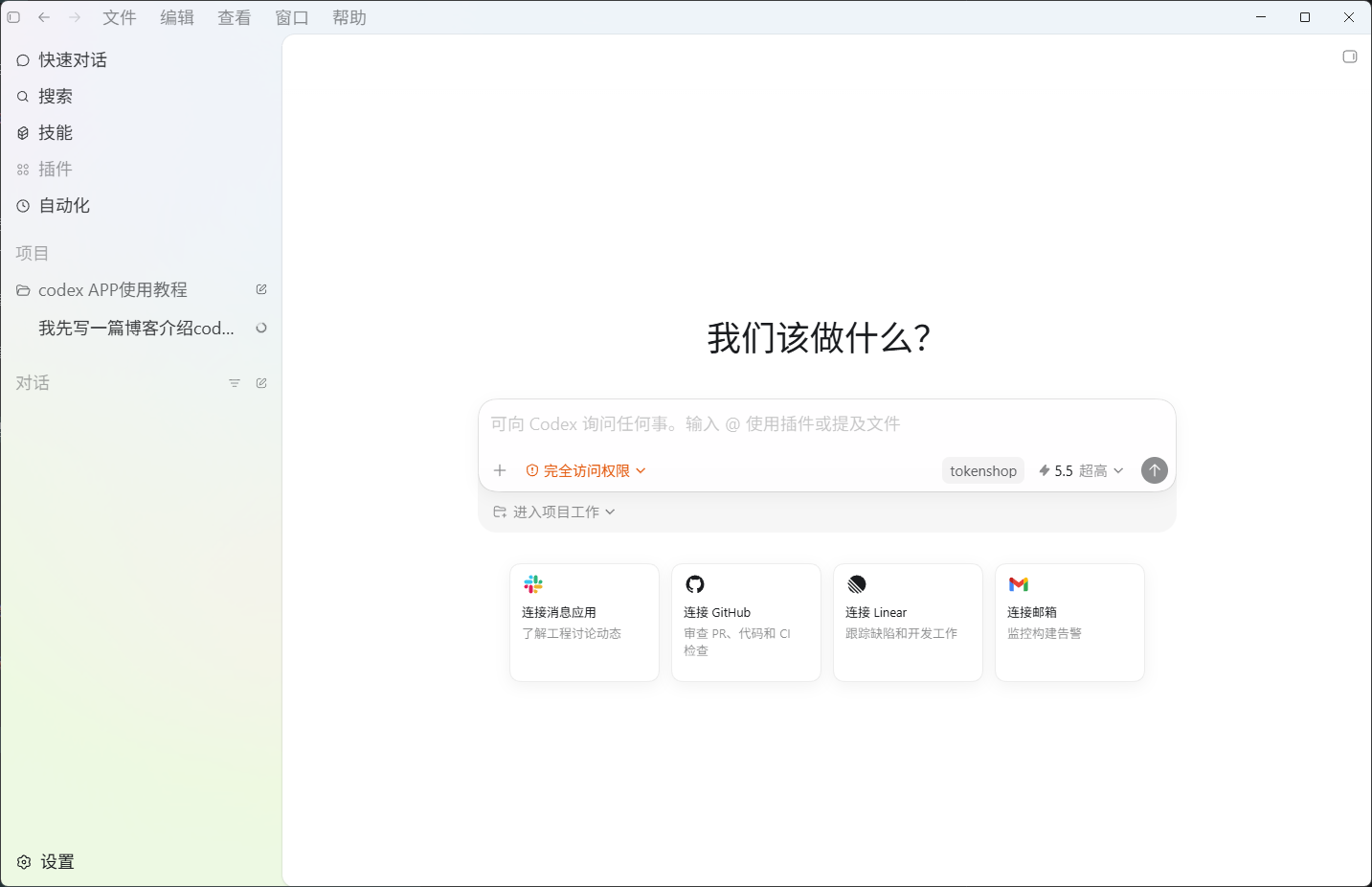
Task: Click the new conversation icon in 对话 section
Action: (x=261, y=383)
